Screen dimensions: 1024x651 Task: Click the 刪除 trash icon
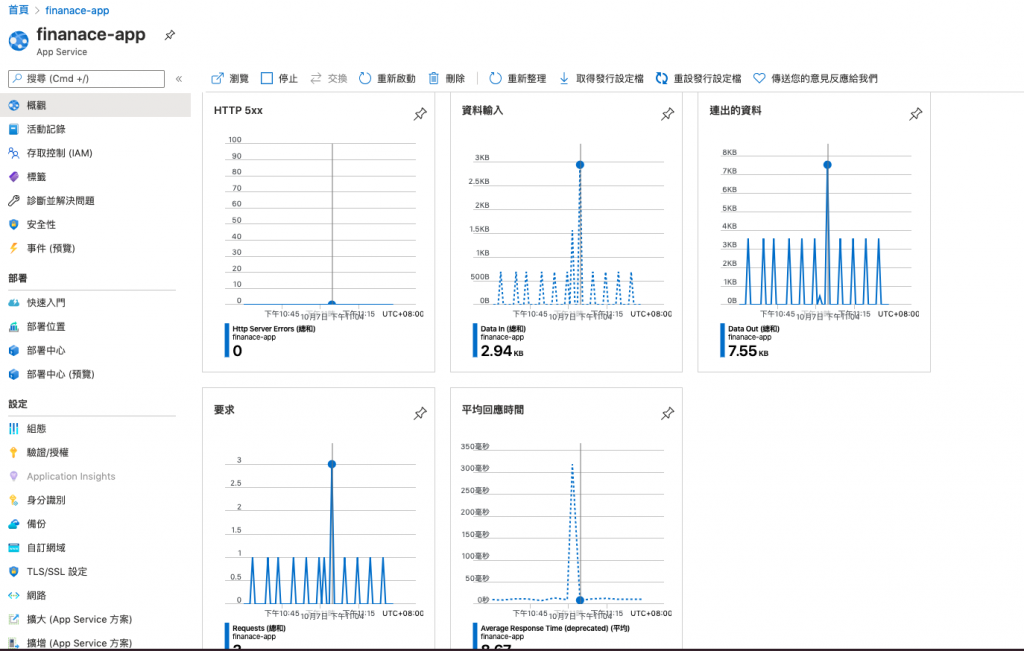point(434,78)
